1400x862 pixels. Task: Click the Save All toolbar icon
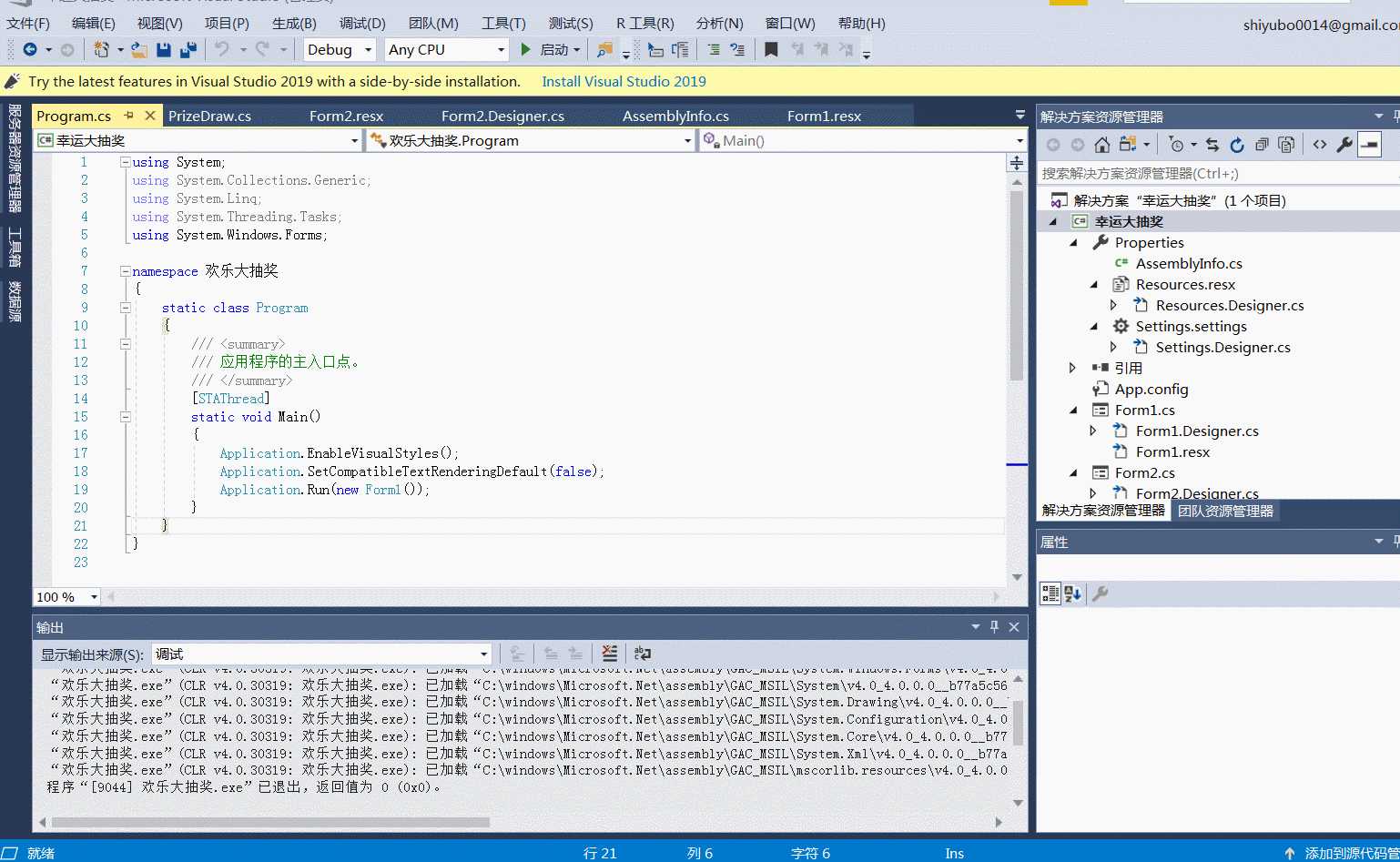188,50
